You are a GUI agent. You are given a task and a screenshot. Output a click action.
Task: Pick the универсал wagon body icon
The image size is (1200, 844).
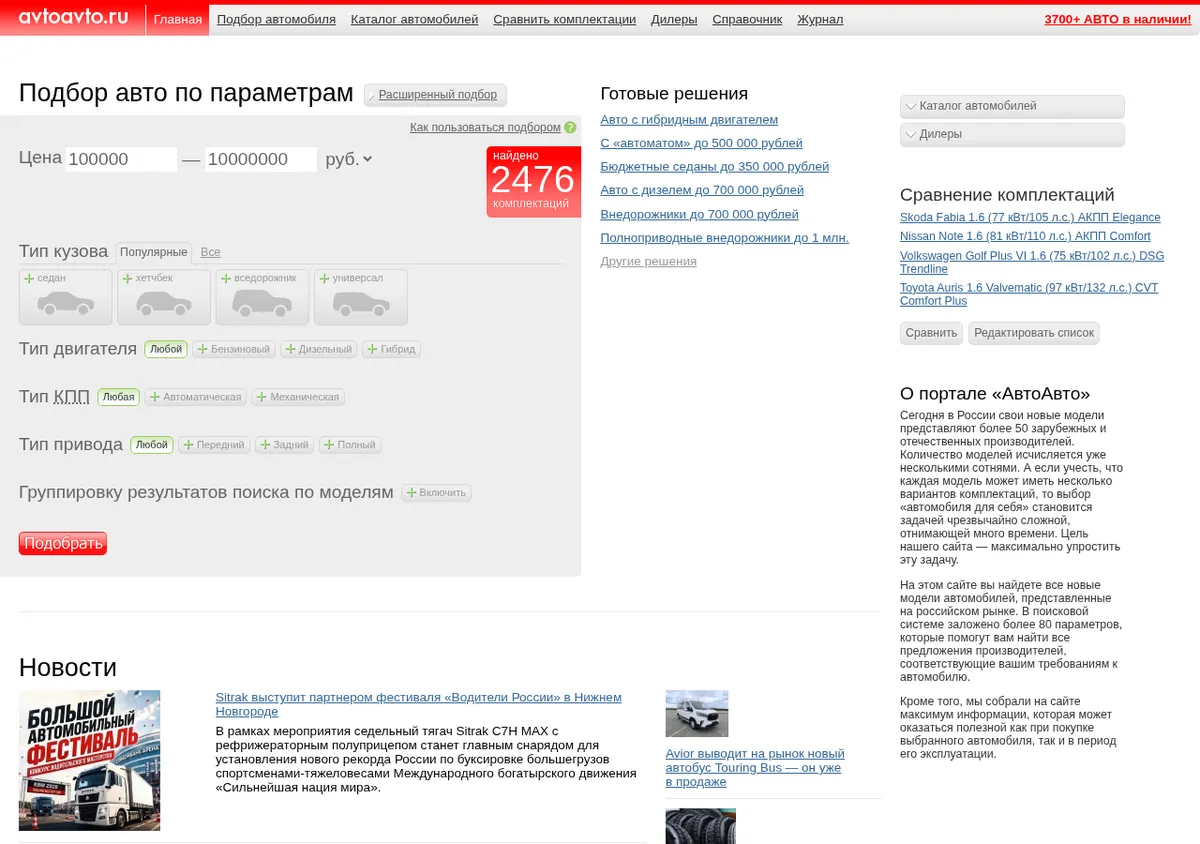(x=361, y=297)
